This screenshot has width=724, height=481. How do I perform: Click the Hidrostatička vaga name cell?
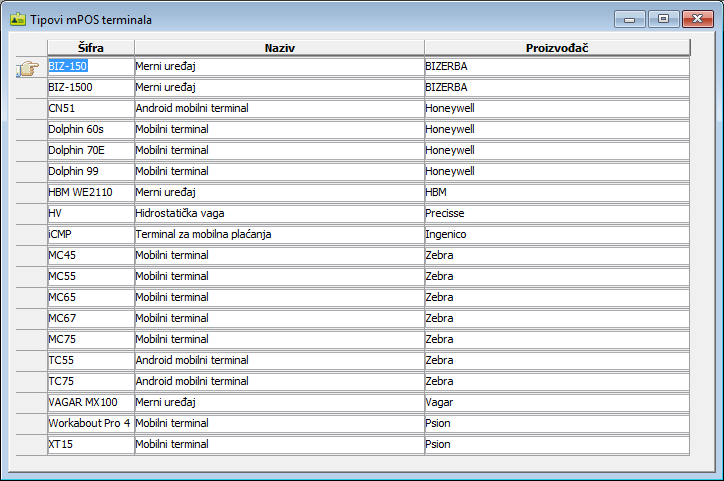(x=279, y=213)
